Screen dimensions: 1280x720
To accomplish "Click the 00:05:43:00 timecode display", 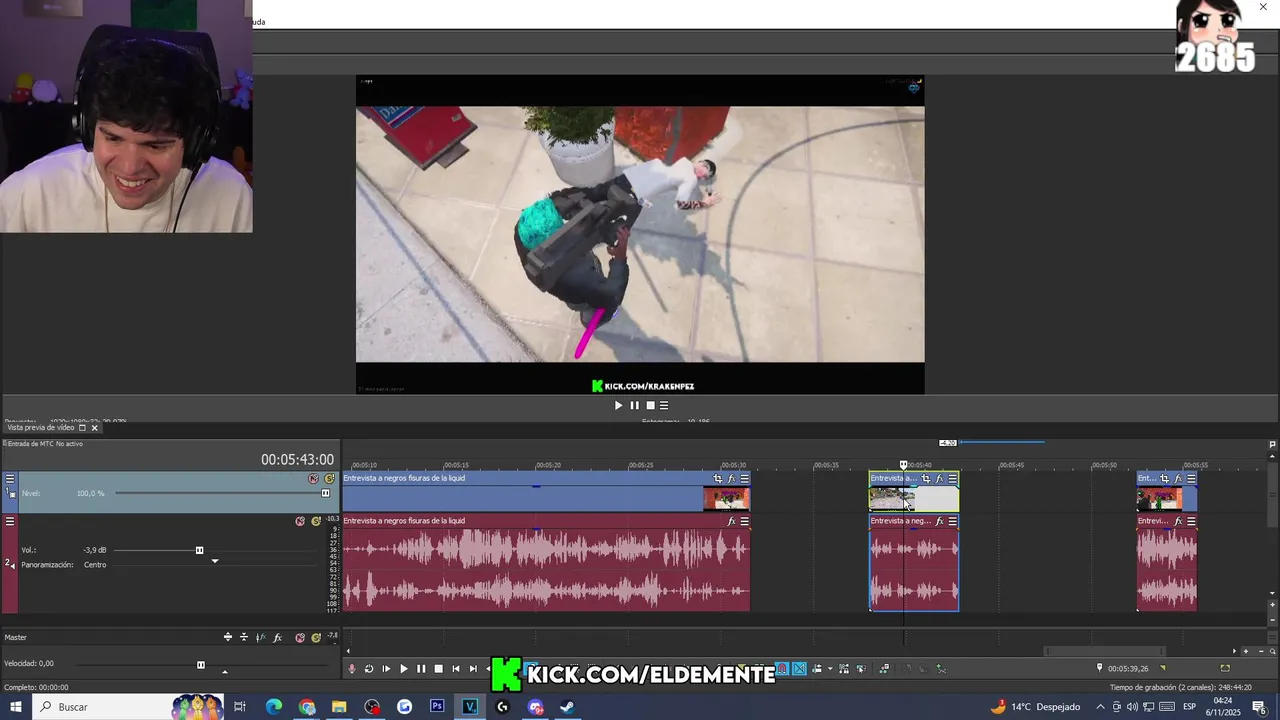I will [x=297, y=460].
